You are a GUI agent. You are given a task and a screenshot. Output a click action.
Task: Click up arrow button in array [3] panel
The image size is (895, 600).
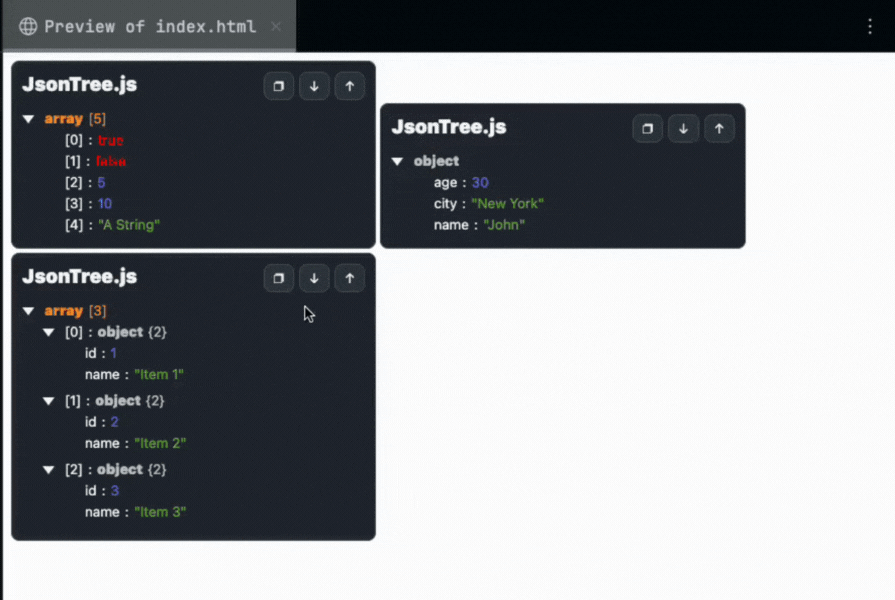pos(349,278)
